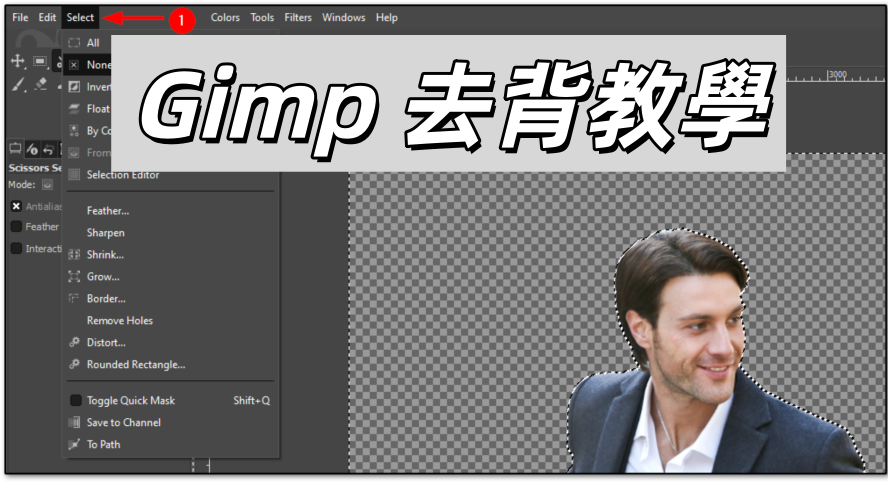Close the open Select menu
Image resolution: width=888 pixels, height=500 pixels.
[80, 18]
